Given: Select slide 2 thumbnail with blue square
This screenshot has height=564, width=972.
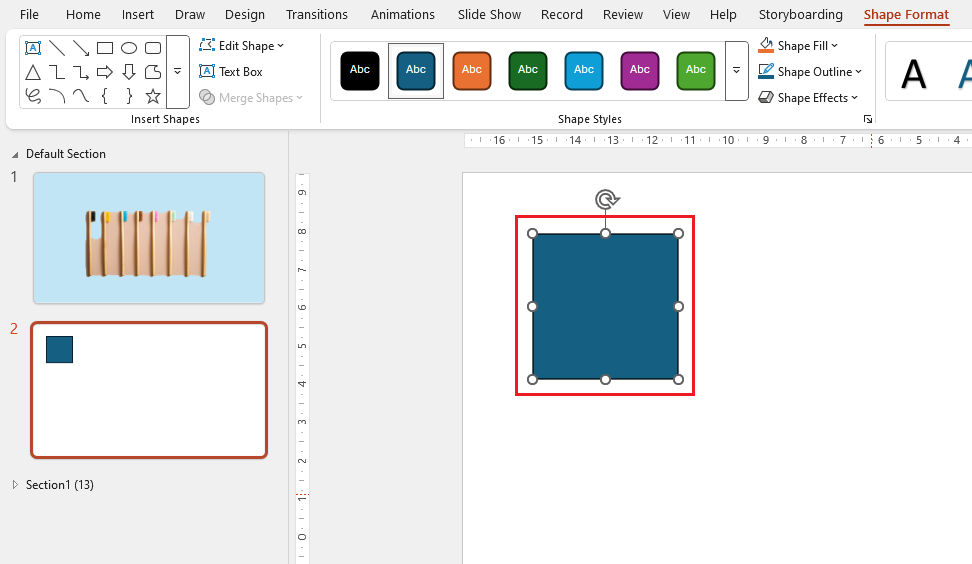Looking at the screenshot, I should click(149, 390).
